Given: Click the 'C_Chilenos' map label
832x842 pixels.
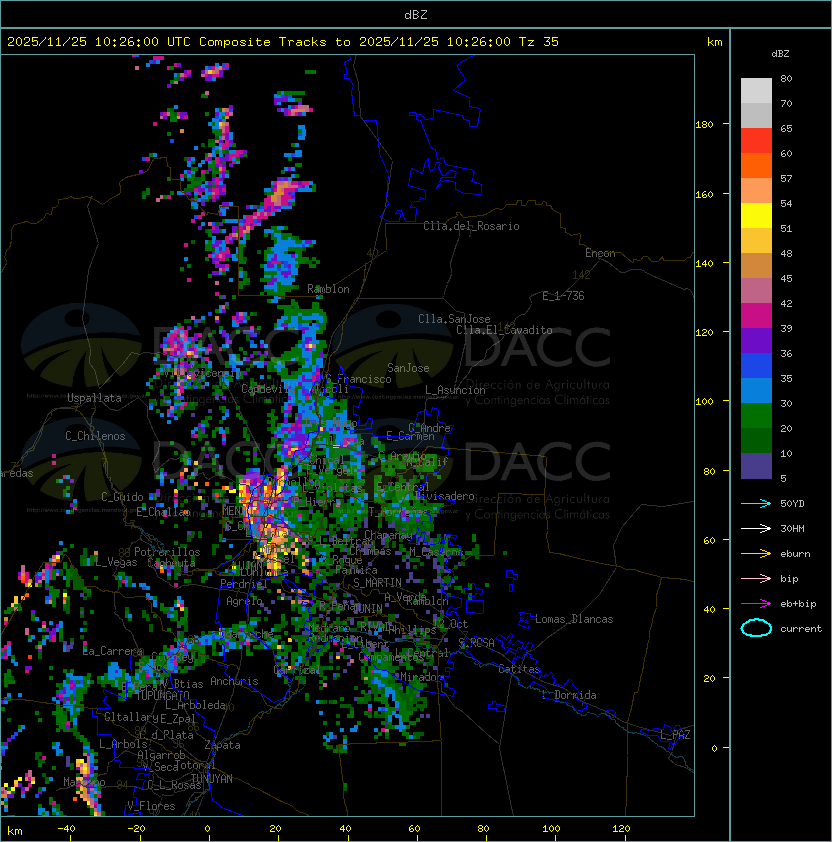Looking at the screenshot, I should (95, 436).
